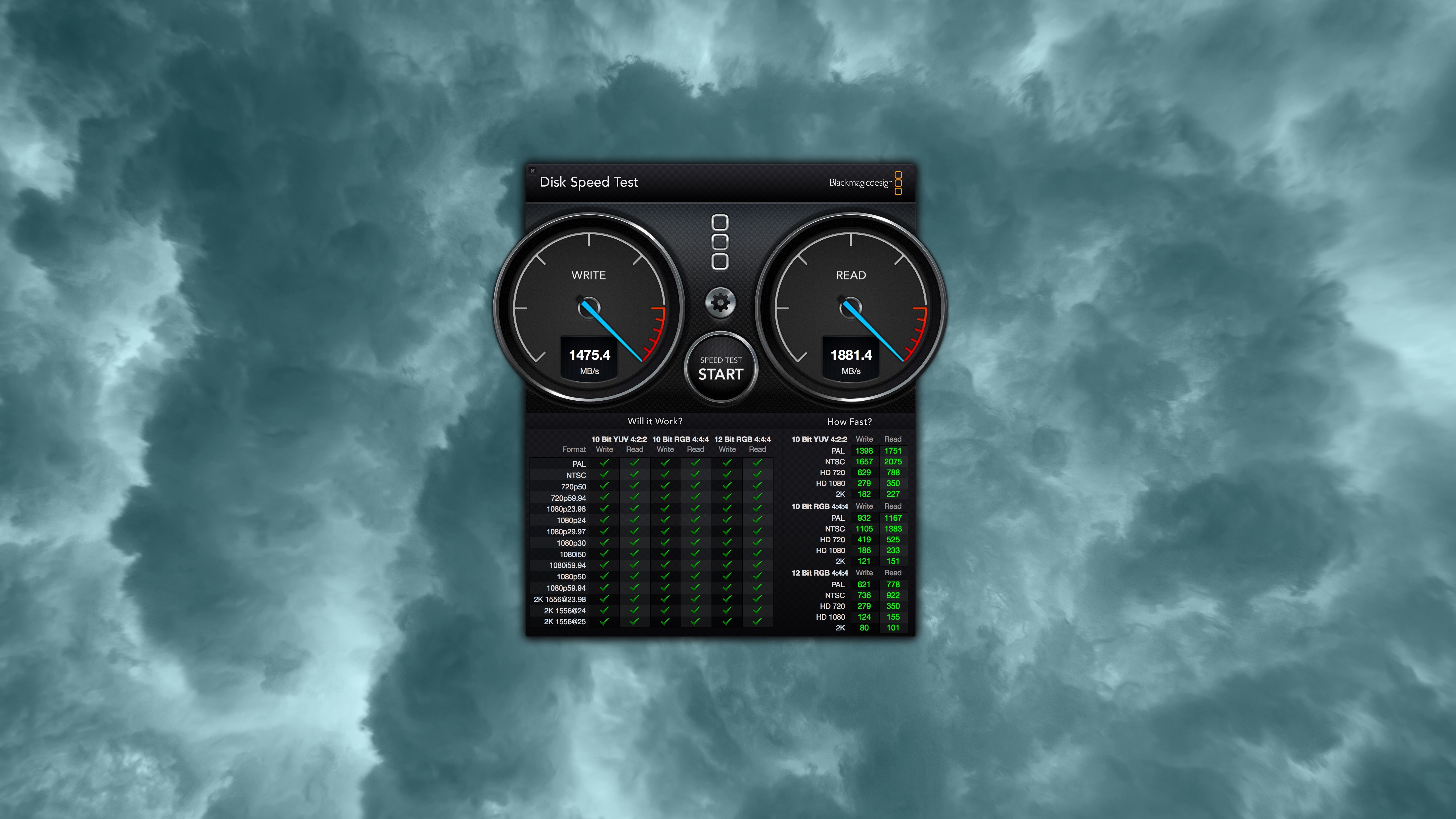This screenshot has height=819, width=1456.
Task: Click the Disk Speed Test title text
Action: 588,182
